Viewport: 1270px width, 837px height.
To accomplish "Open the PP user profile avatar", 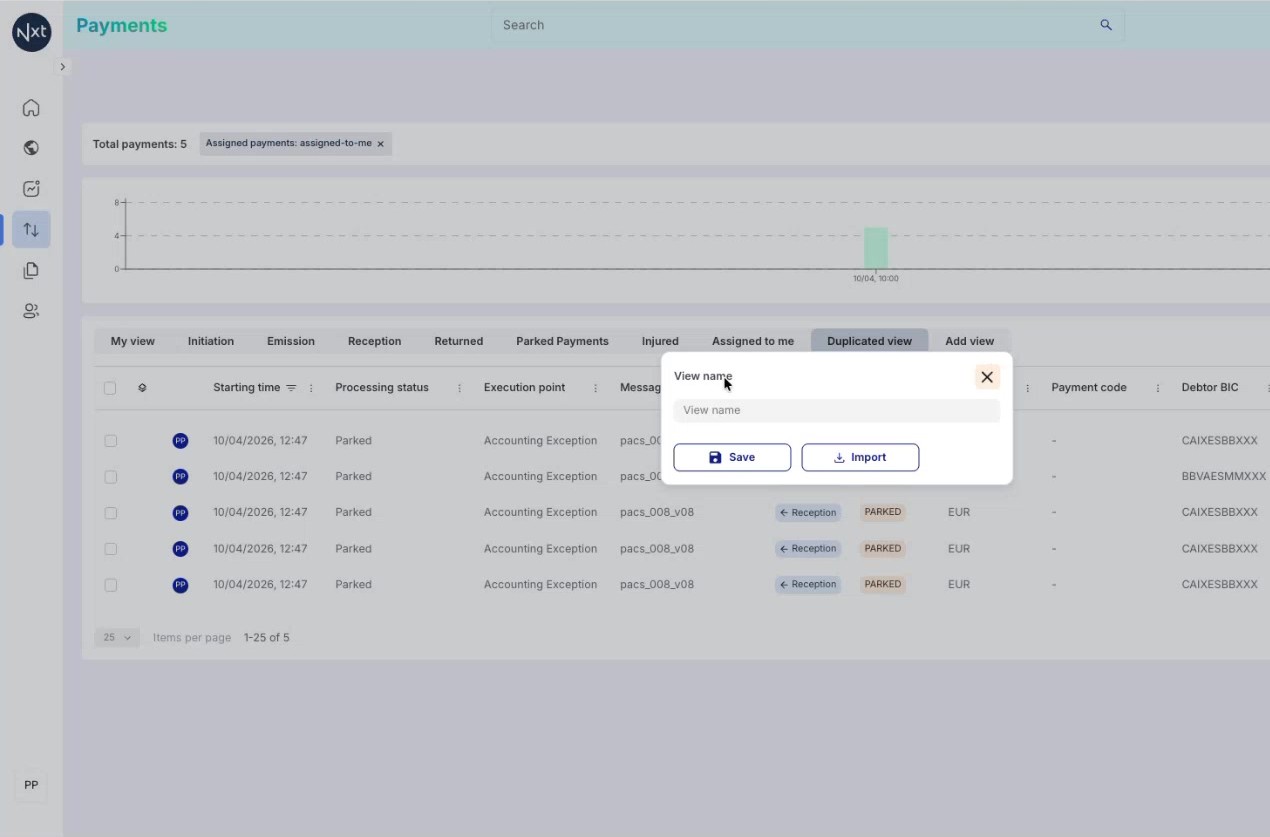I will 31,785.
